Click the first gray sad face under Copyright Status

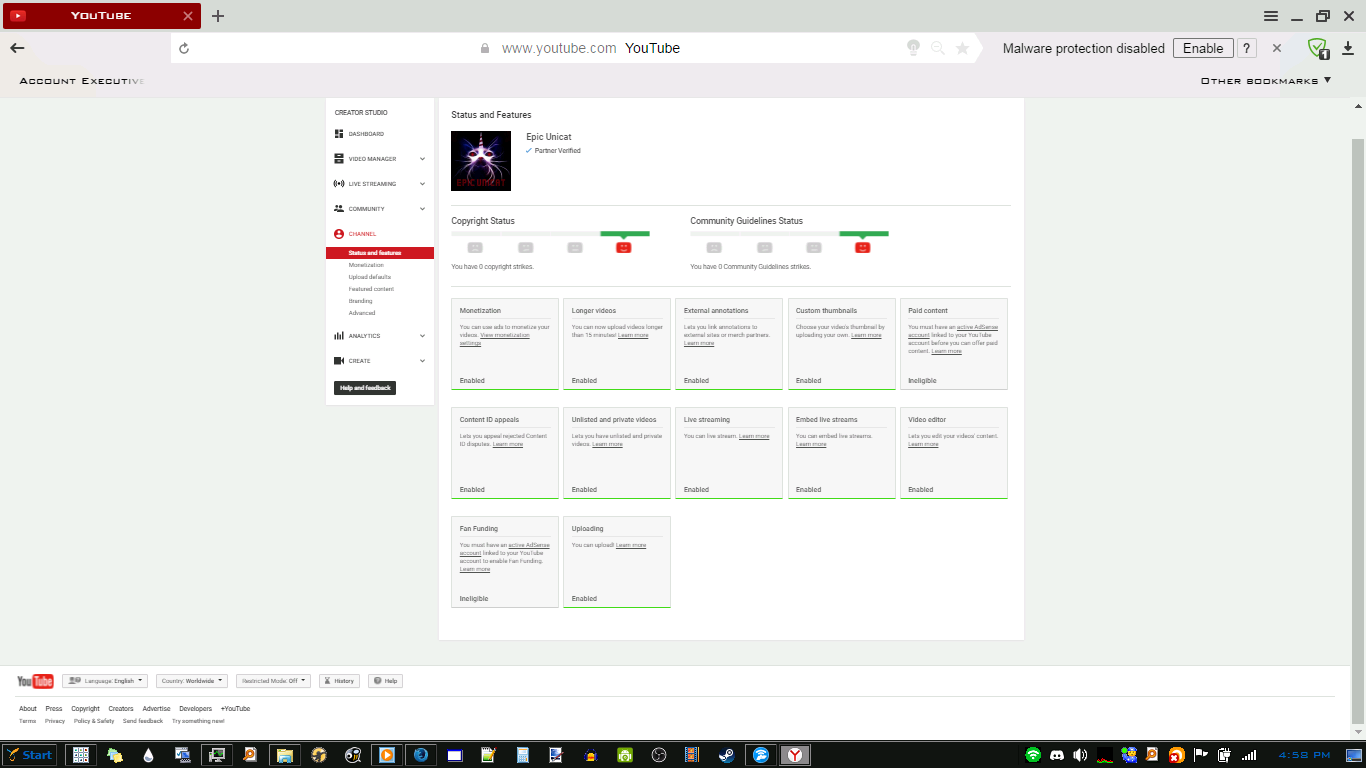pyautogui.click(x=475, y=248)
